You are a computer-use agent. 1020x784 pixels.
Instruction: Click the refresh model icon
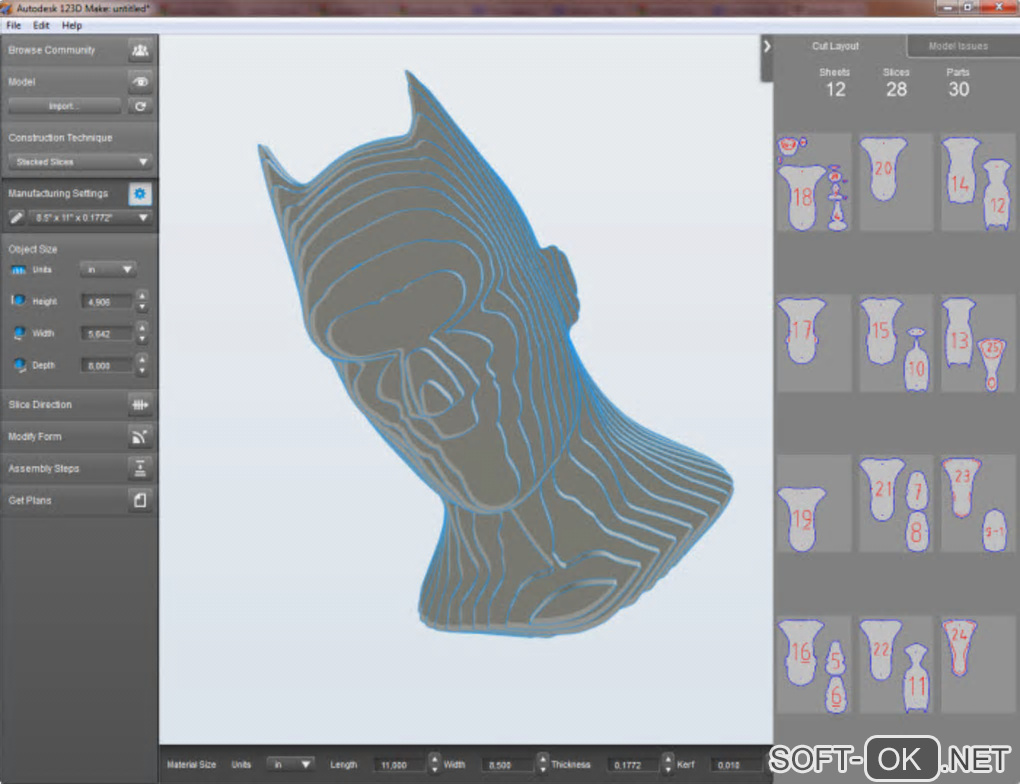pyautogui.click(x=140, y=106)
